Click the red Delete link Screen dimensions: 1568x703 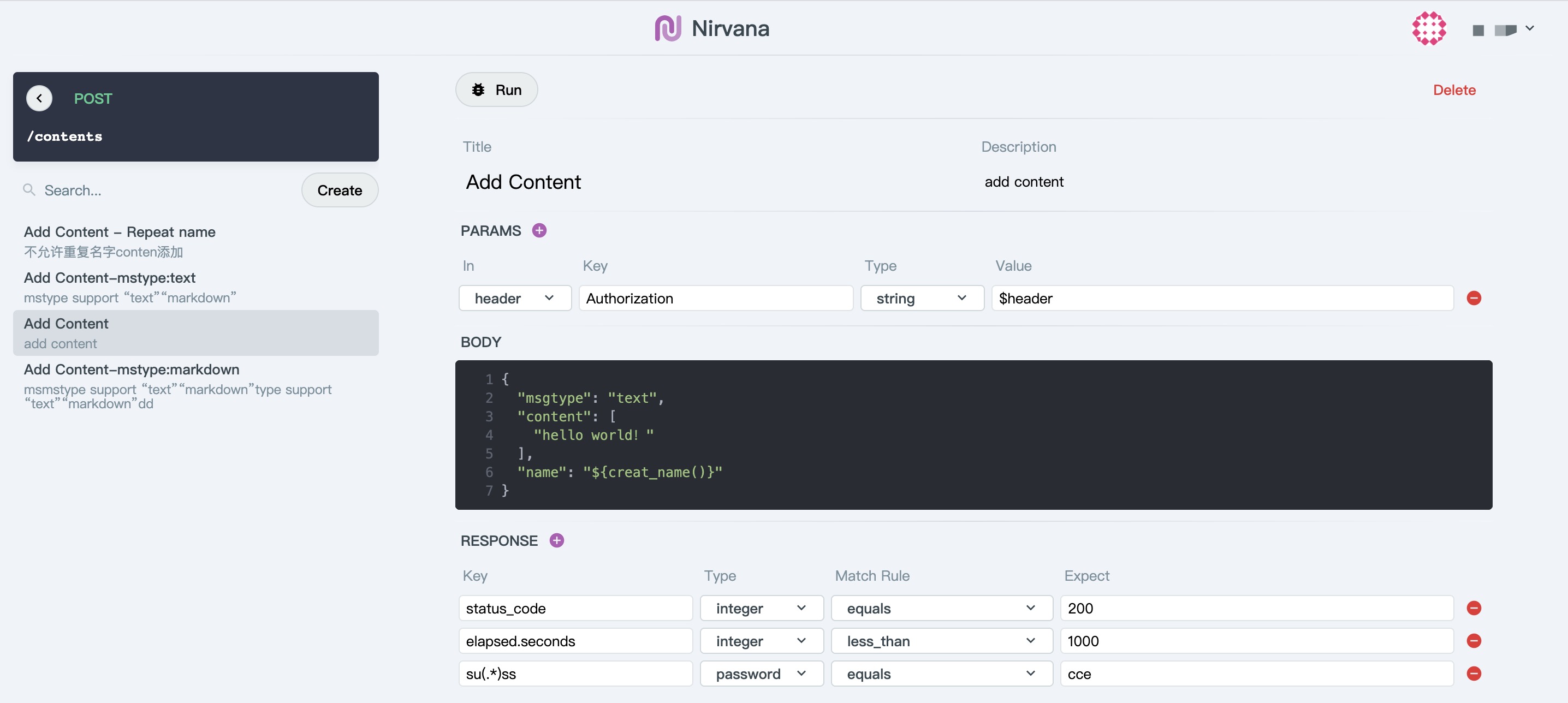click(1453, 90)
